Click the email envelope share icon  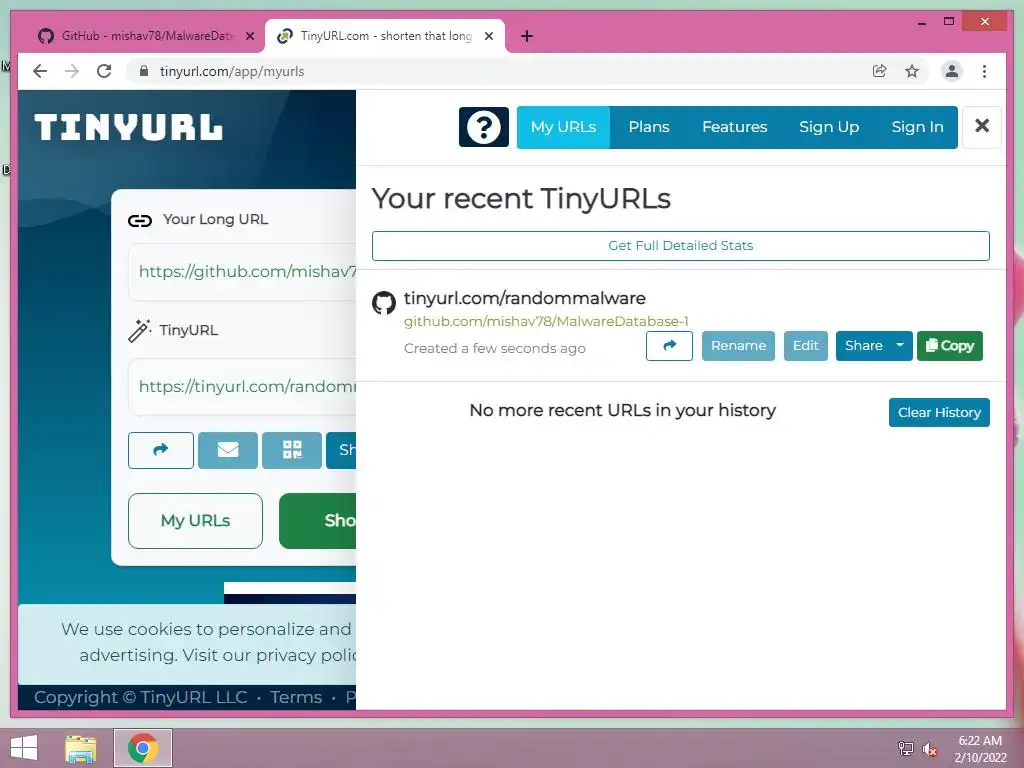(x=228, y=450)
